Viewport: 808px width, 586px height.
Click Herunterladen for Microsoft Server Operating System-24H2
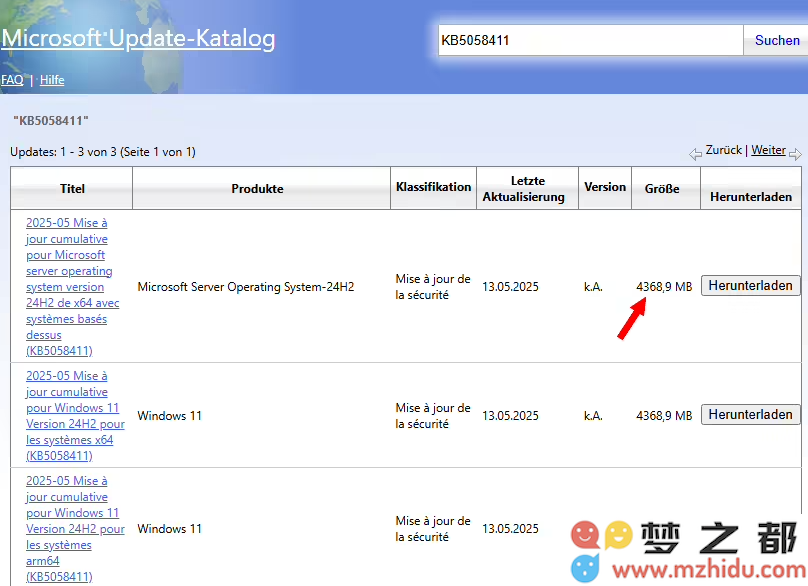pyautogui.click(x=750, y=286)
